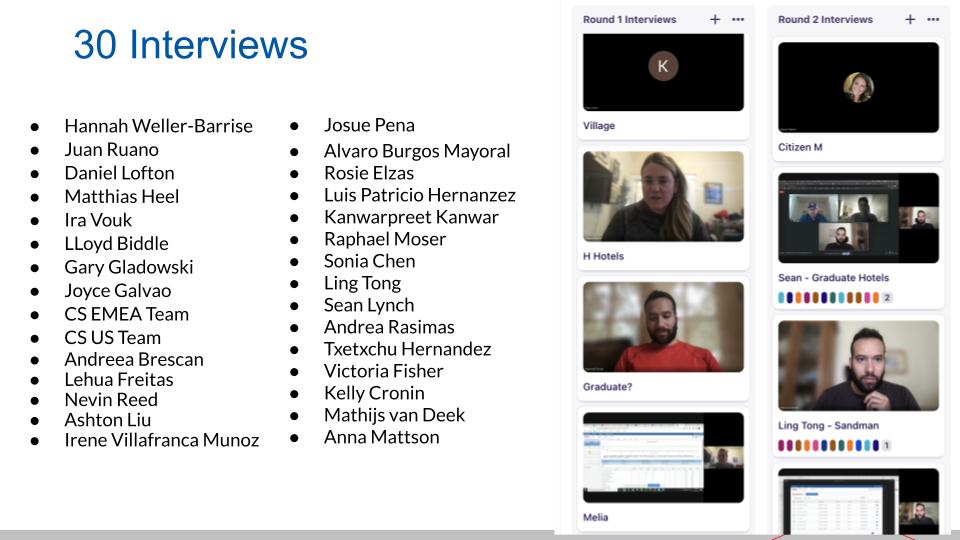This screenshot has width=960, height=540.
Task: Click the count badge on Sean card
Action: 886,297
